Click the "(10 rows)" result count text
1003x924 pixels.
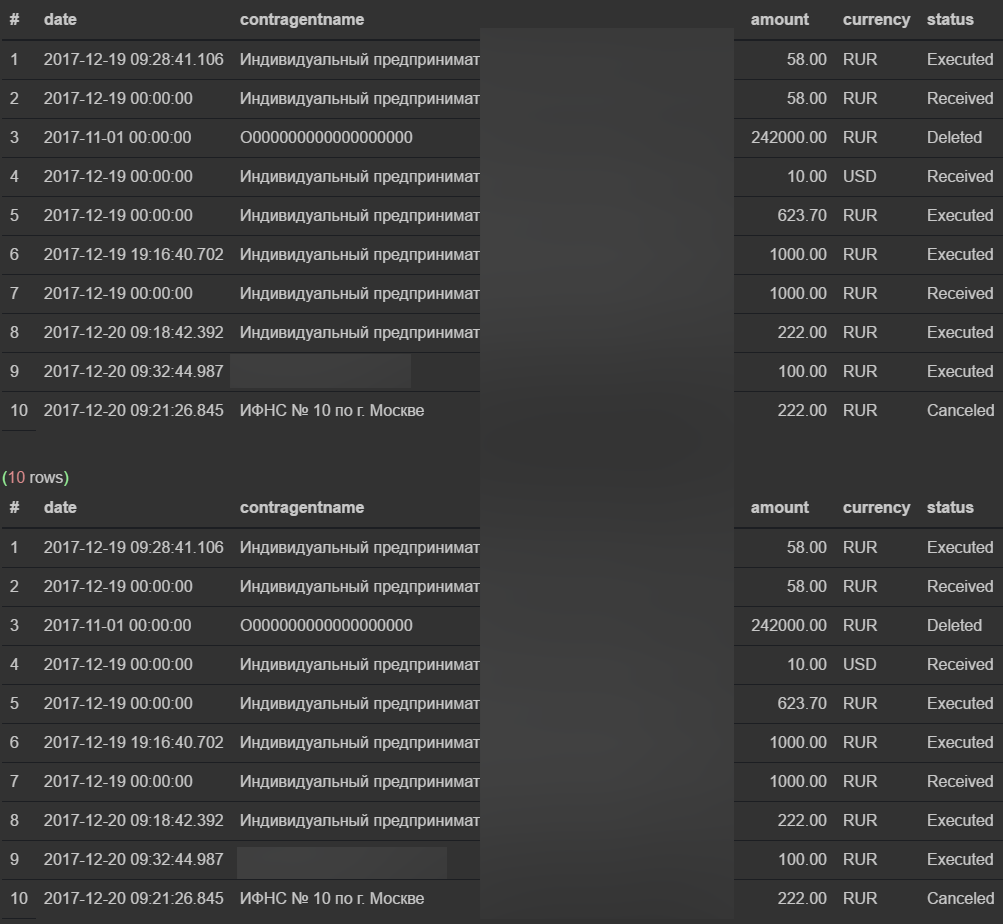(x=36, y=477)
